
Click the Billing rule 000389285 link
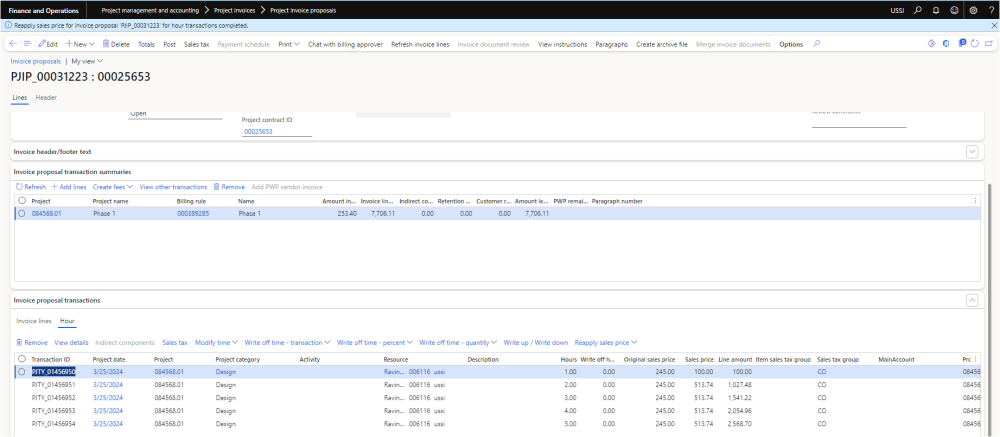click(x=193, y=213)
